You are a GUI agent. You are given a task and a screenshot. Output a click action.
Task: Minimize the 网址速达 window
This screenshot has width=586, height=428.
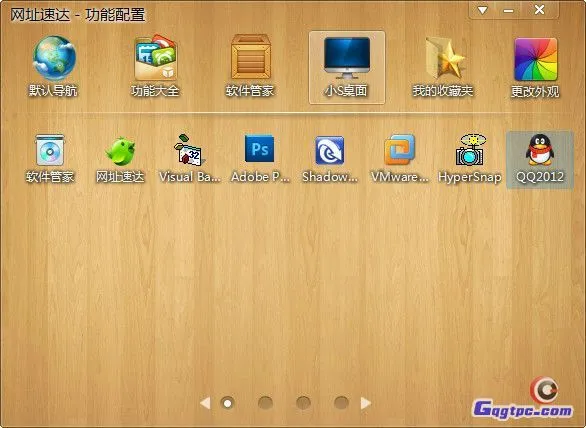(x=508, y=10)
